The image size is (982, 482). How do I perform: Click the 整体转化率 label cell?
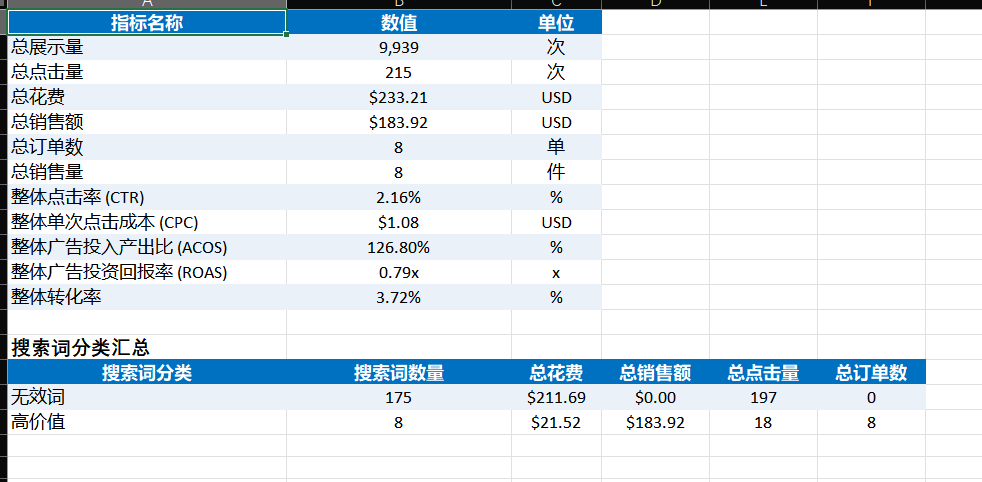point(147,298)
